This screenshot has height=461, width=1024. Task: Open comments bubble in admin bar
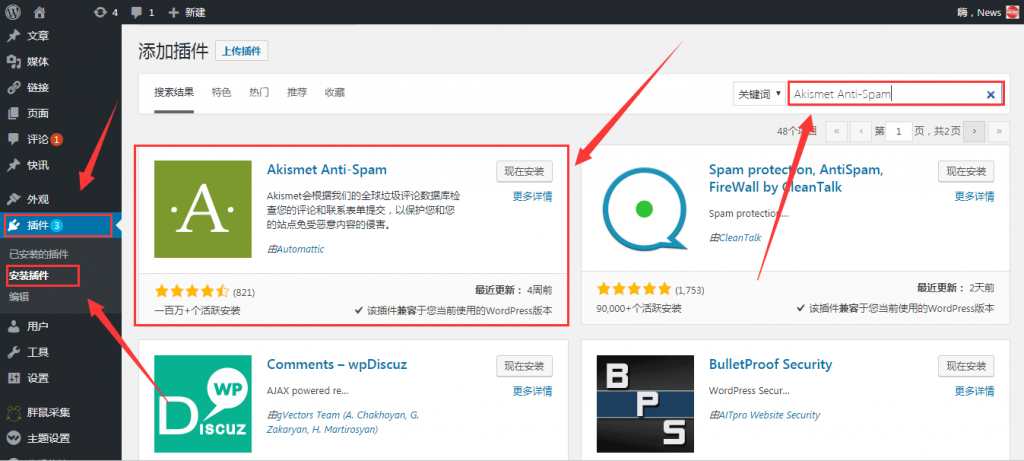click(x=142, y=12)
